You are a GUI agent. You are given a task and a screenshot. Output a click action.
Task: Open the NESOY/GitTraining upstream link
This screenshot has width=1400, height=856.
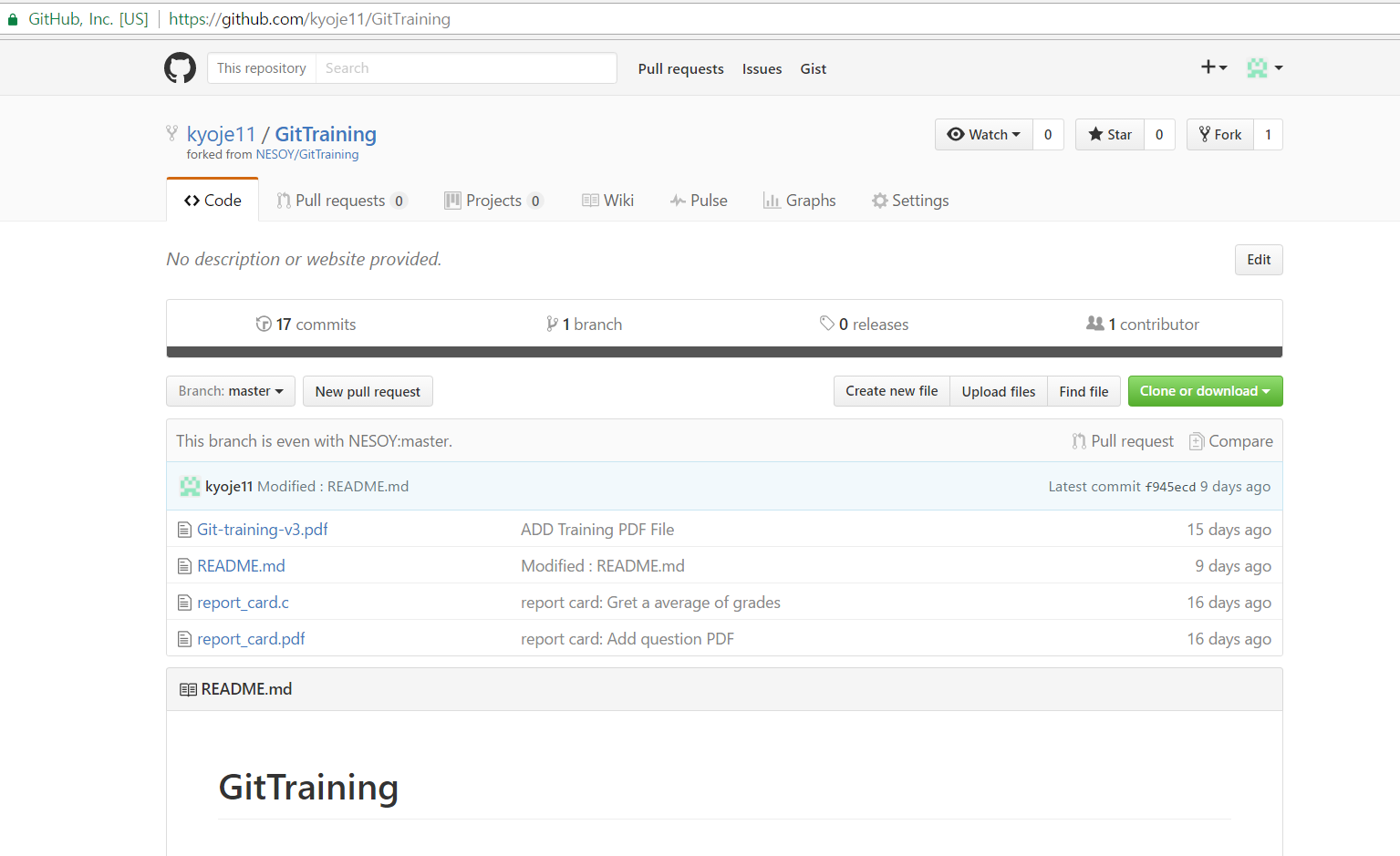tap(307, 155)
